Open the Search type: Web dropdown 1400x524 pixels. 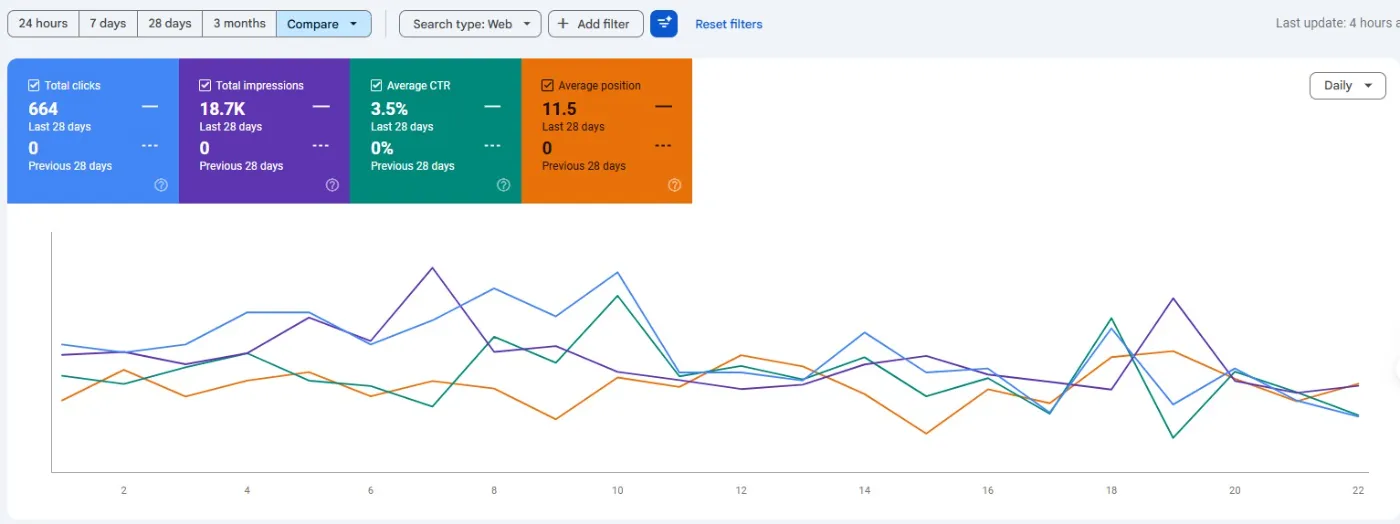coord(470,24)
